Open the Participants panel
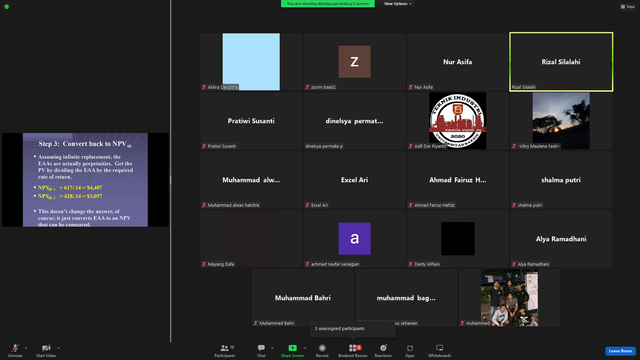Screen dimensions: 640x360 tap(224, 350)
